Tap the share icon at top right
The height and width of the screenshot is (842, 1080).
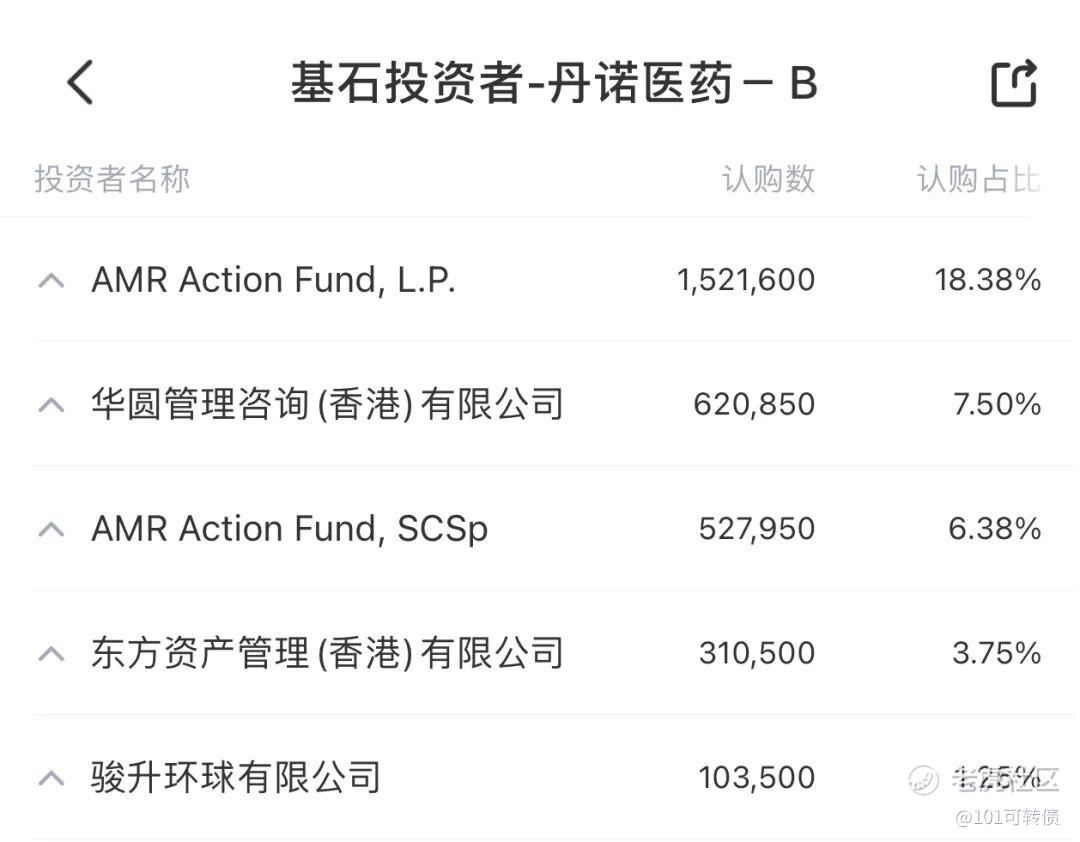[x=1013, y=83]
